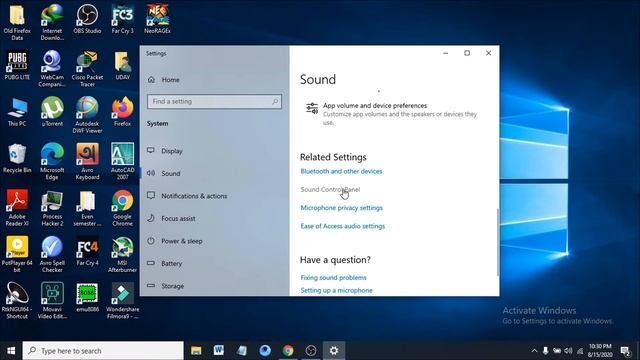The width and height of the screenshot is (640, 360).
Task: Open Word from the taskbar
Action: point(219,350)
